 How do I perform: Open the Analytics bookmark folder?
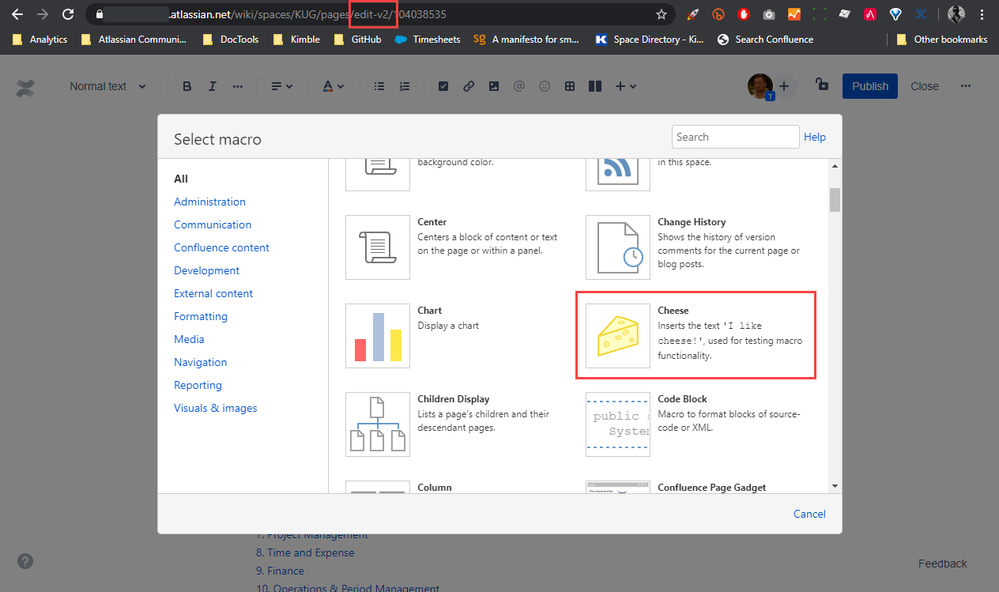[x=40, y=40]
